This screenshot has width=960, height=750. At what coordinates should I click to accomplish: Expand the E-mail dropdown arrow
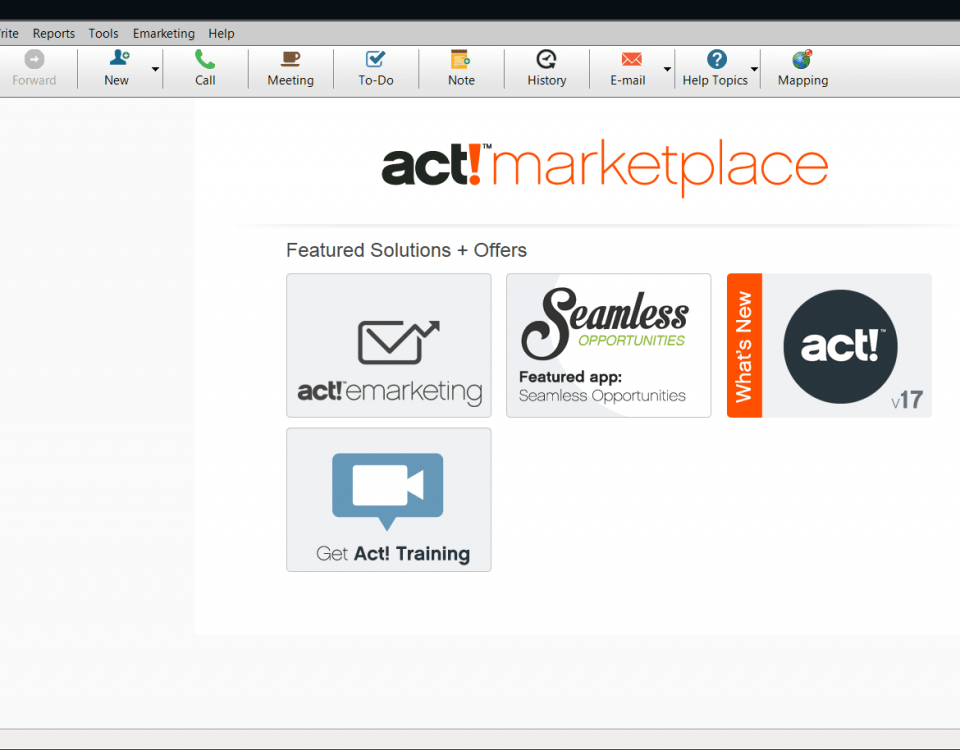tap(667, 69)
